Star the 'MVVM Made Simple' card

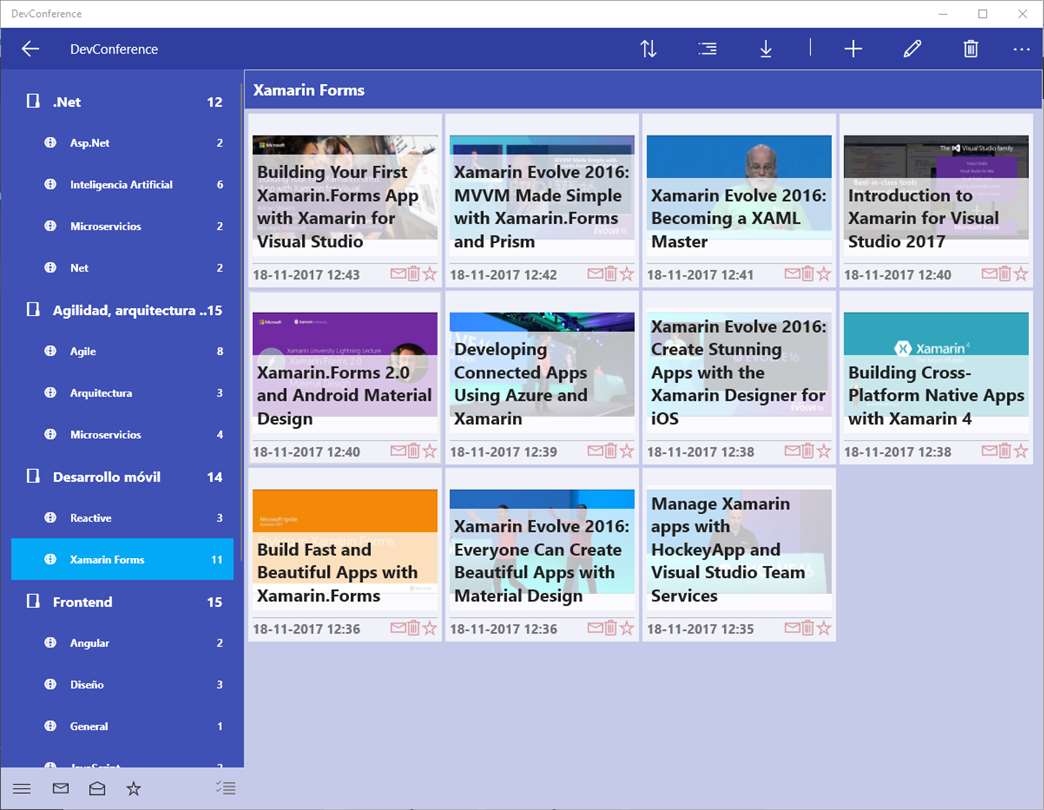tap(627, 274)
